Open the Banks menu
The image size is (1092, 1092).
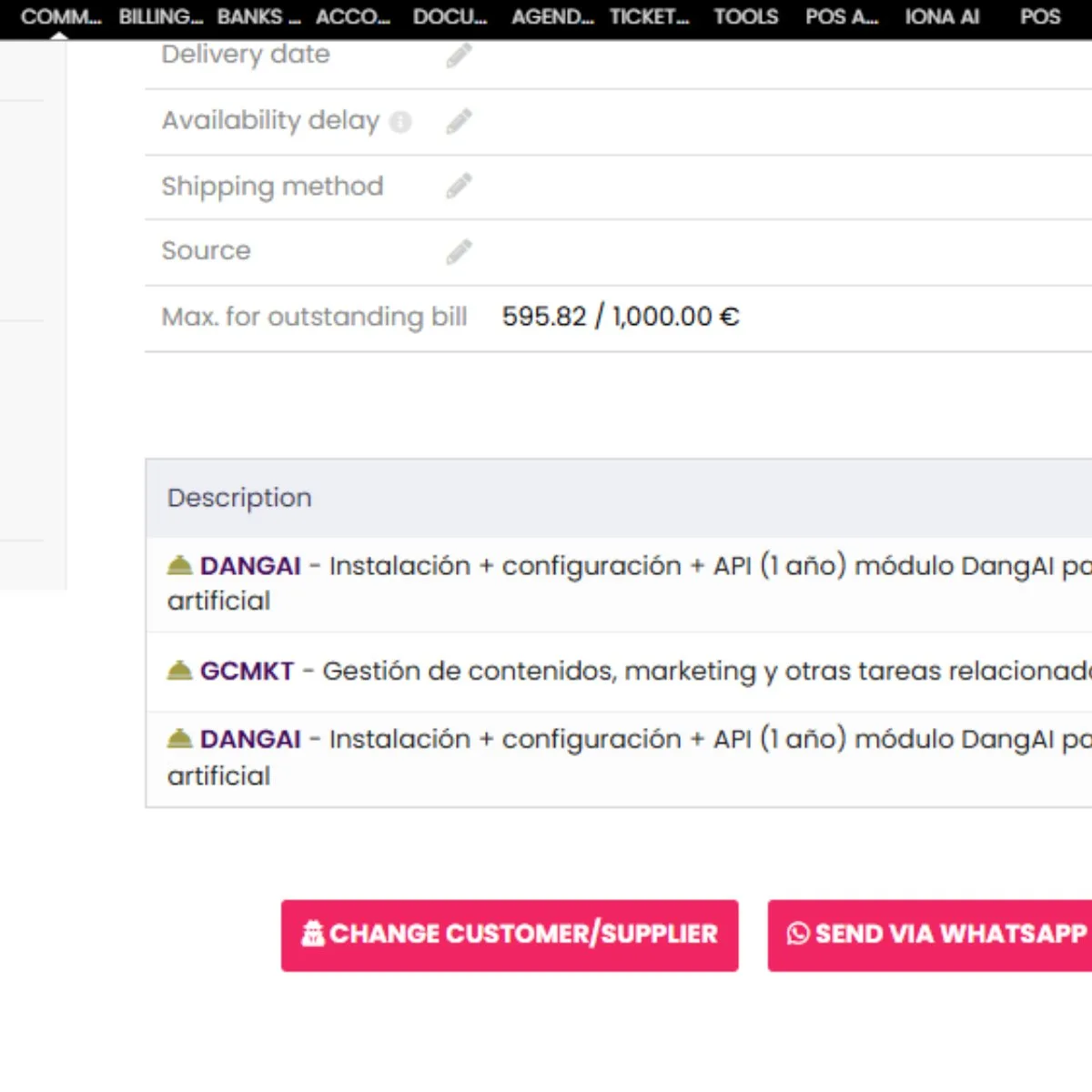click(x=258, y=16)
